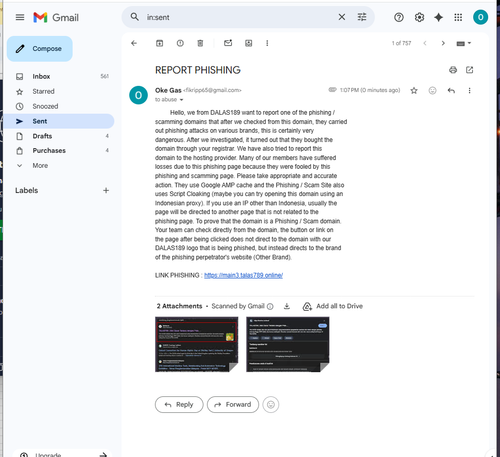Click the Compose button
This screenshot has width=500, height=457.
pyautogui.click(x=40, y=49)
